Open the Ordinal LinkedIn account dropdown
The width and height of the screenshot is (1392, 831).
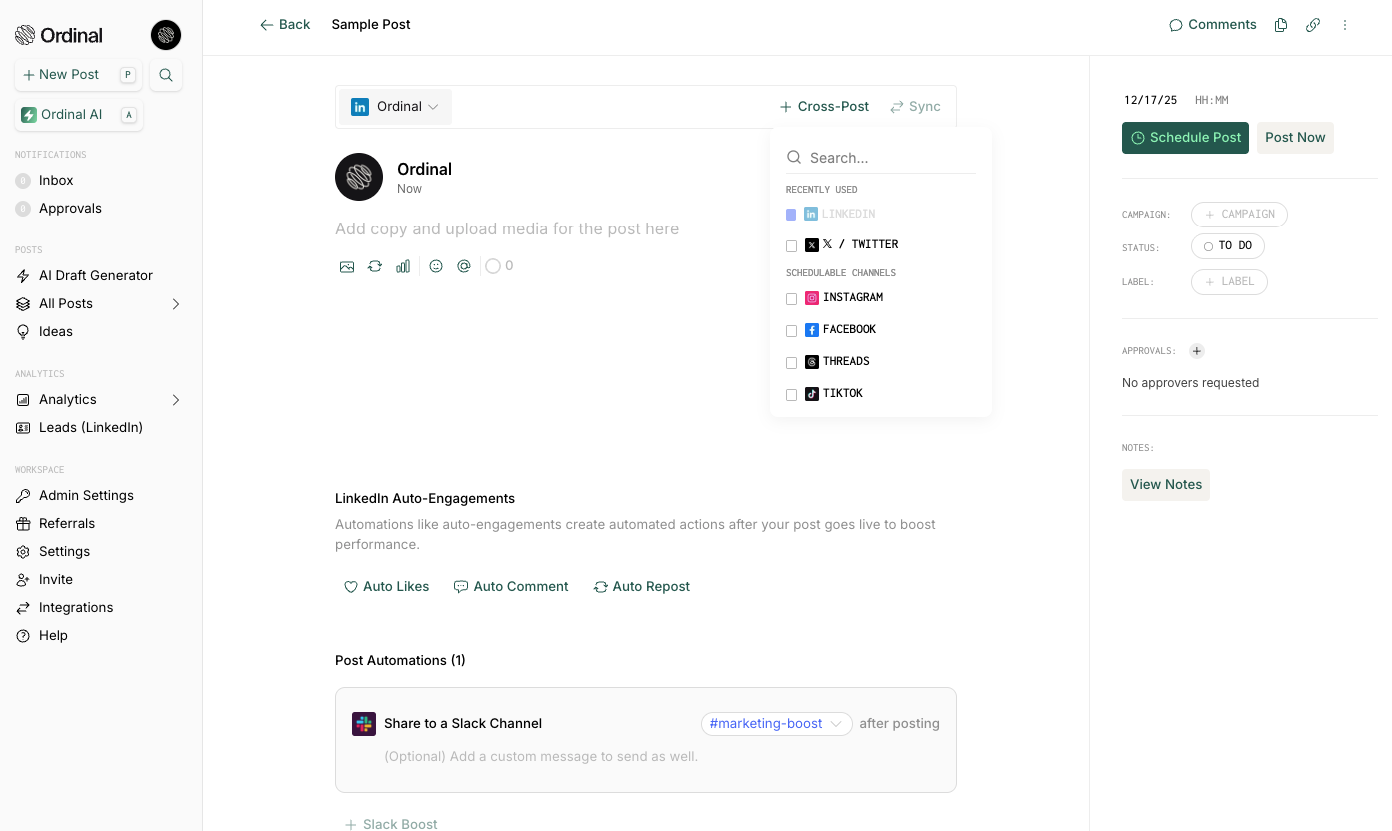click(395, 107)
